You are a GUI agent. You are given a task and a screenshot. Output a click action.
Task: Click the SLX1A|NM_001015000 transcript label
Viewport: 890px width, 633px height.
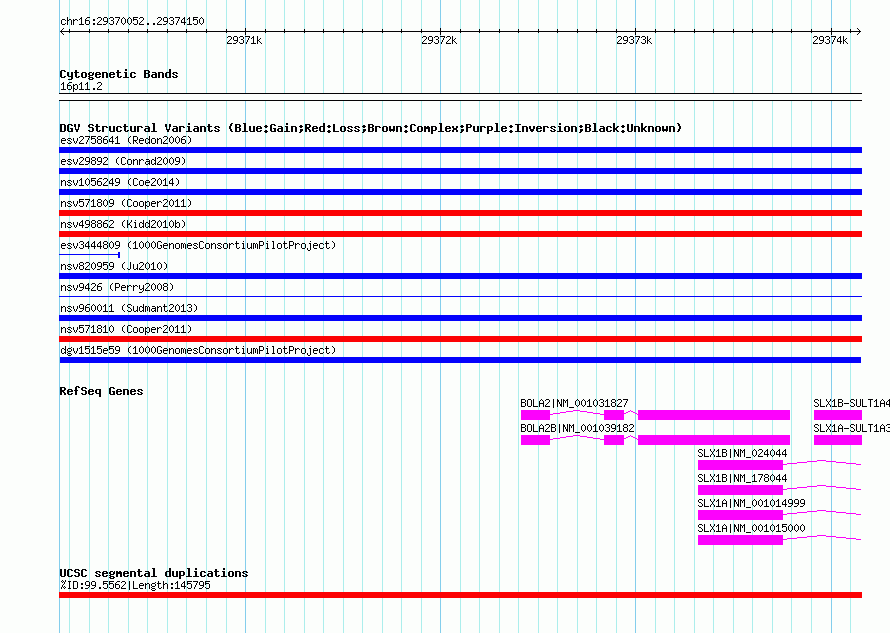point(752,528)
